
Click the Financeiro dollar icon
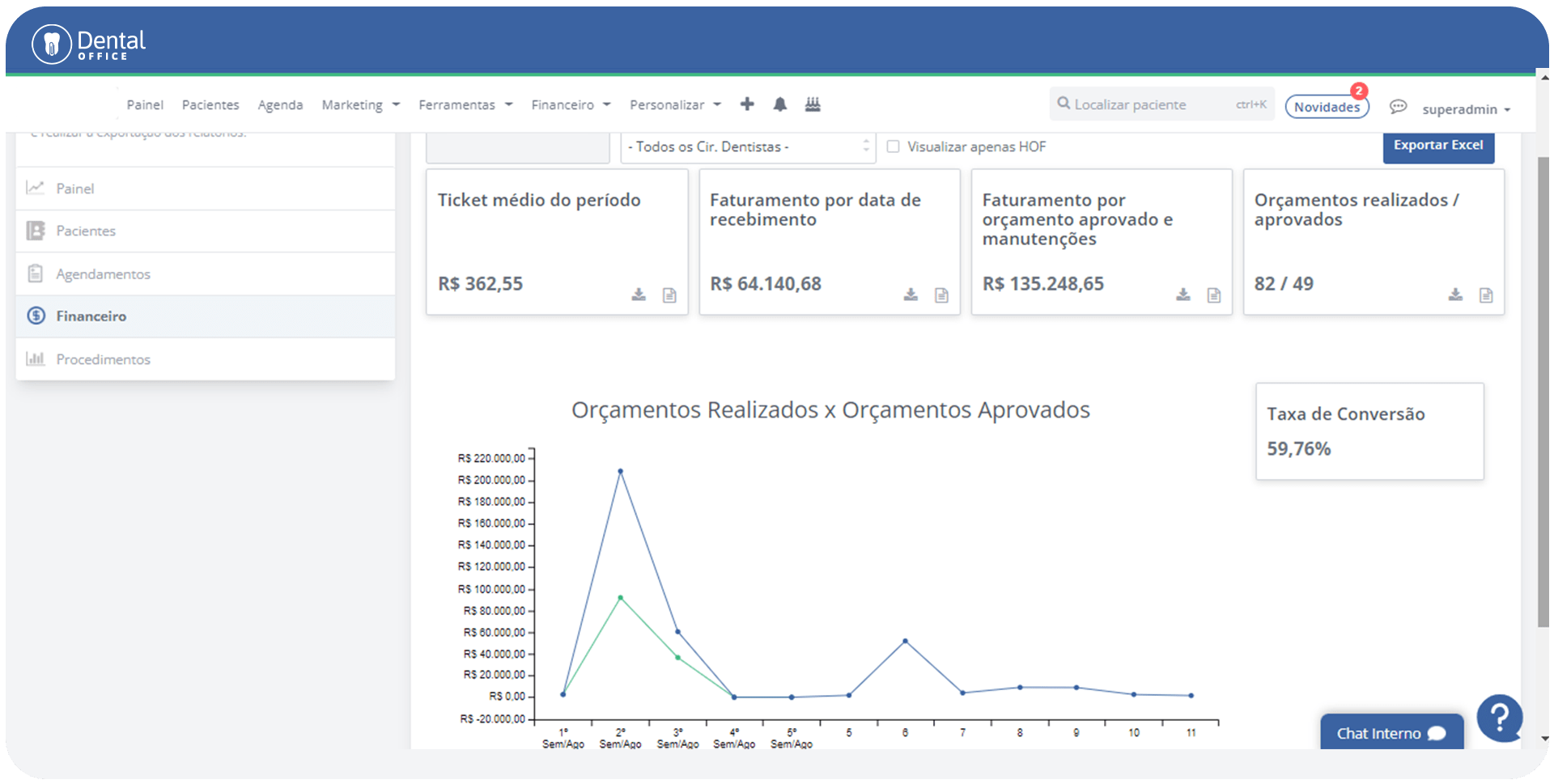36,316
